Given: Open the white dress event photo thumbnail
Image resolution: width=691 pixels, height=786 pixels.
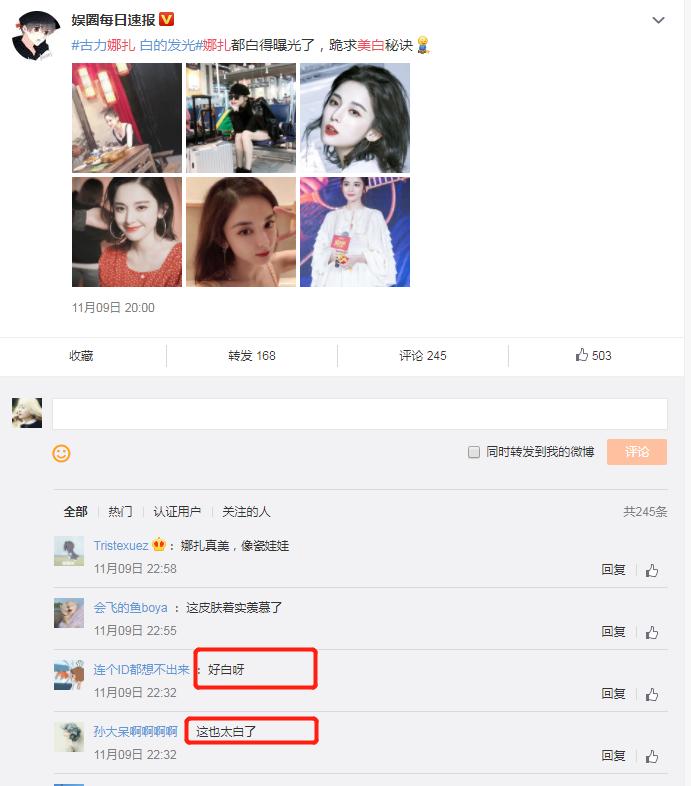Looking at the screenshot, I should coord(355,232).
